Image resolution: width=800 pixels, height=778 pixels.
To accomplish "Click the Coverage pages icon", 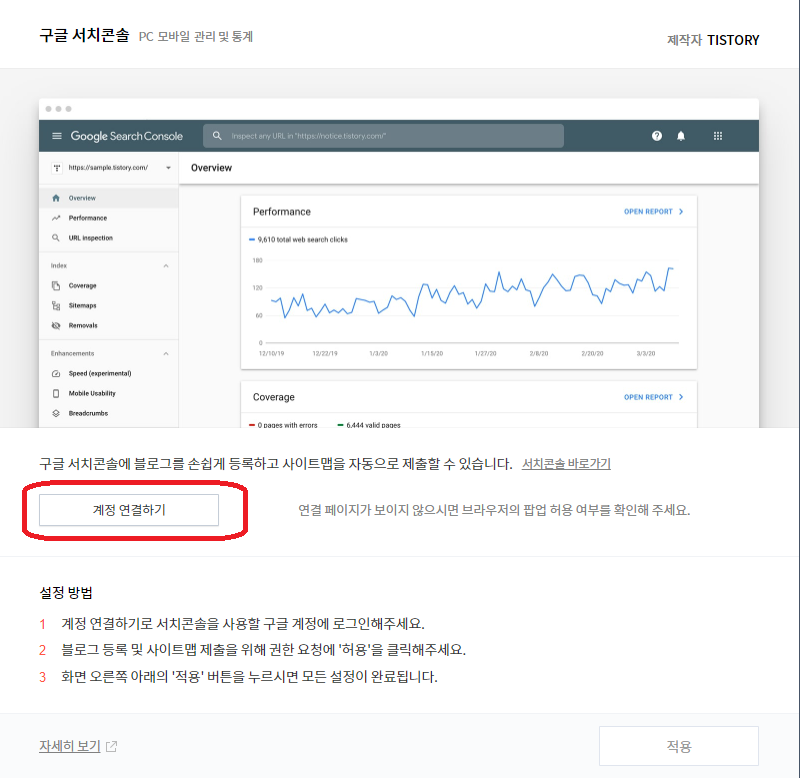I will click(56, 286).
